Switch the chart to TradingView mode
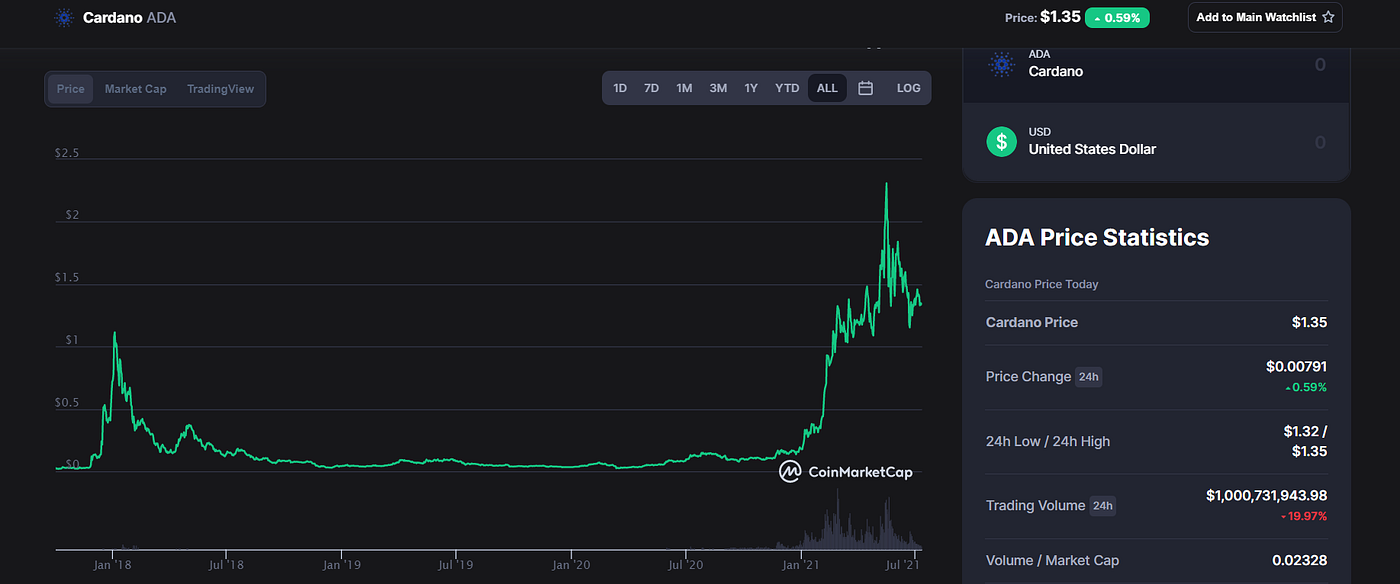The height and width of the screenshot is (584, 1400). point(220,88)
